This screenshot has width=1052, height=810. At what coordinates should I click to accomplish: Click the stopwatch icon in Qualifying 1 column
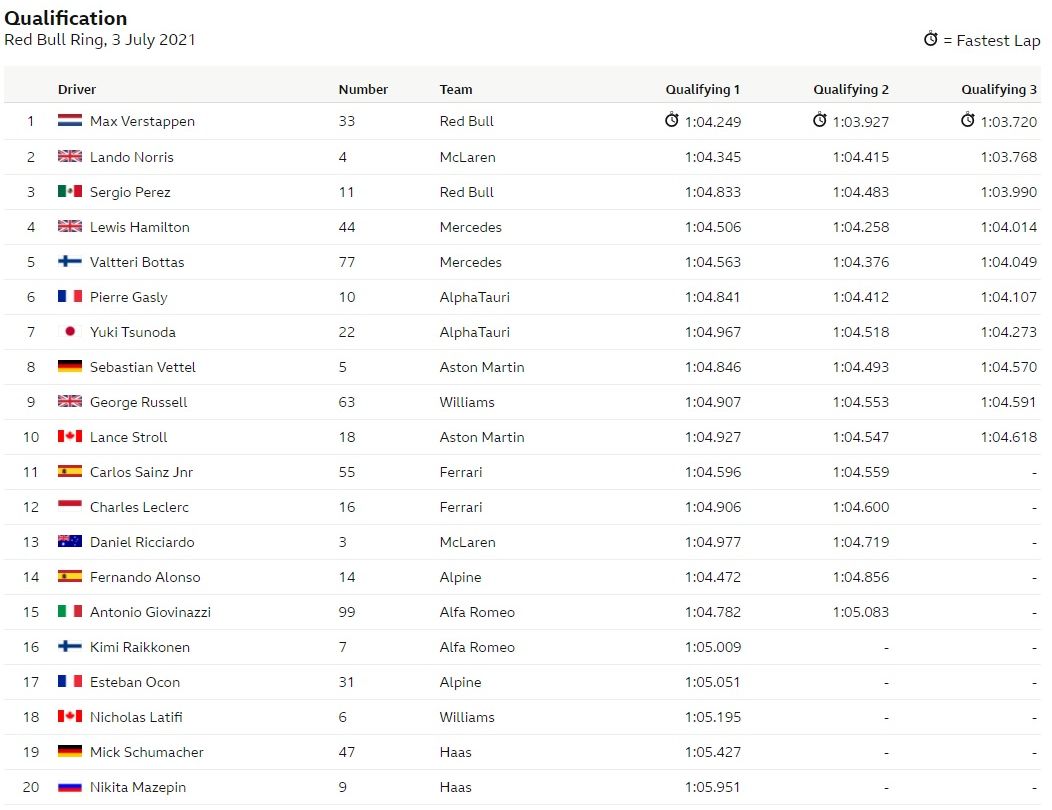pyautogui.click(x=672, y=120)
